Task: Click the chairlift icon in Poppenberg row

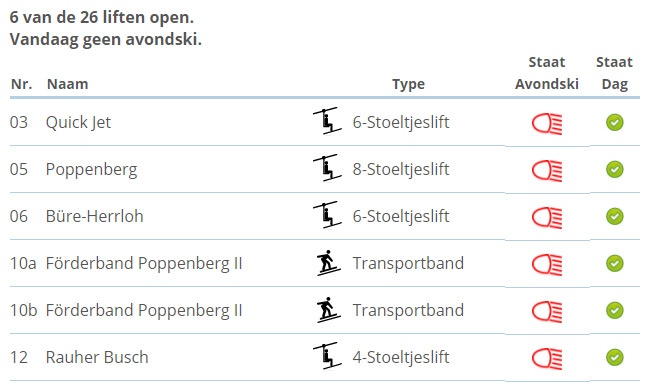Action: pyautogui.click(x=327, y=168)
